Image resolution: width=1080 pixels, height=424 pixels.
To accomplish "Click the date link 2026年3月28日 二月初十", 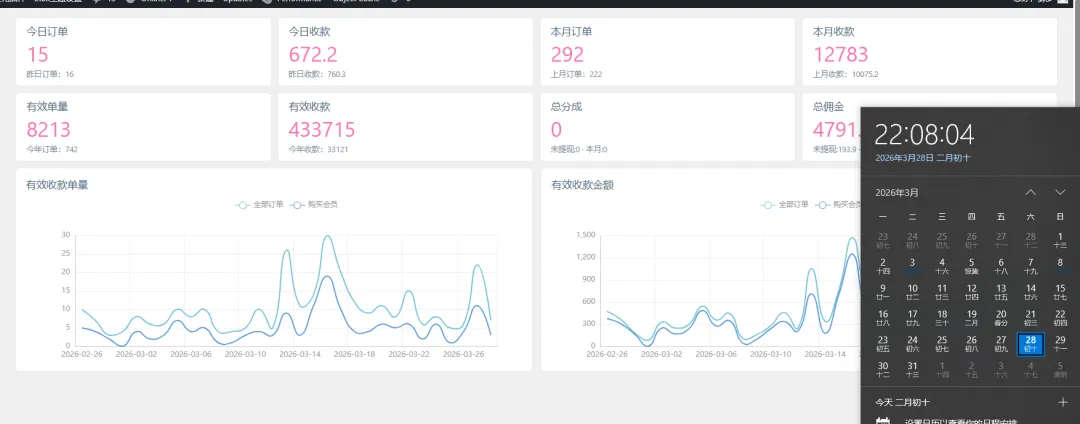I will point(923,158).
